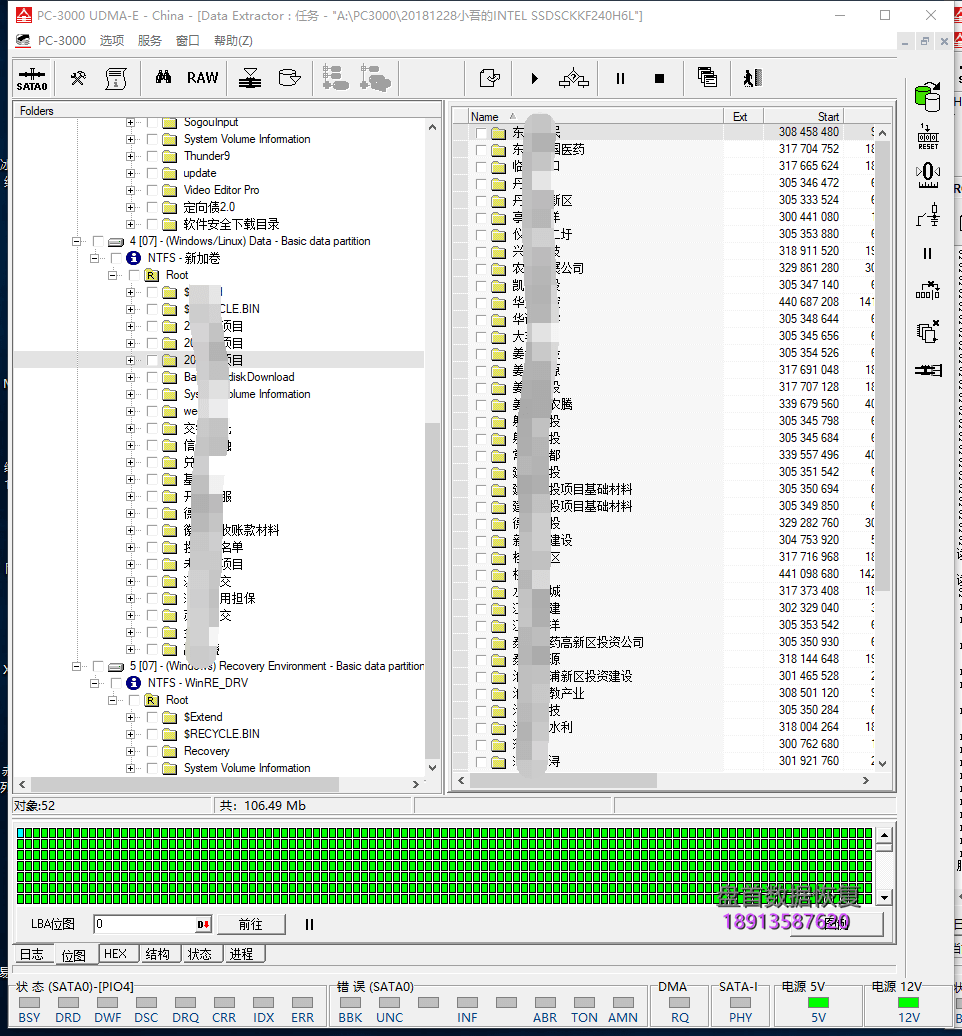Expand the Video Editor Pro folder node
Viewport: 962px width, 1036px height.
(130, 190)
